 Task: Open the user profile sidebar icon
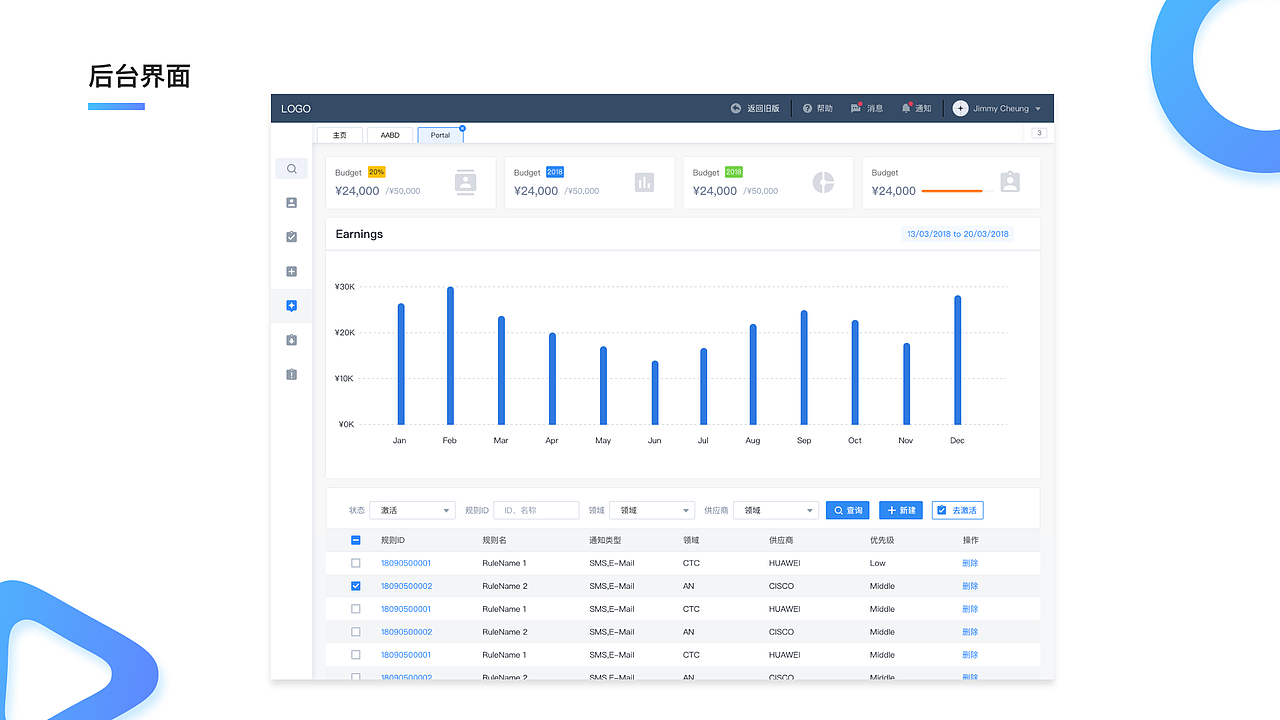tap(291, 203)
